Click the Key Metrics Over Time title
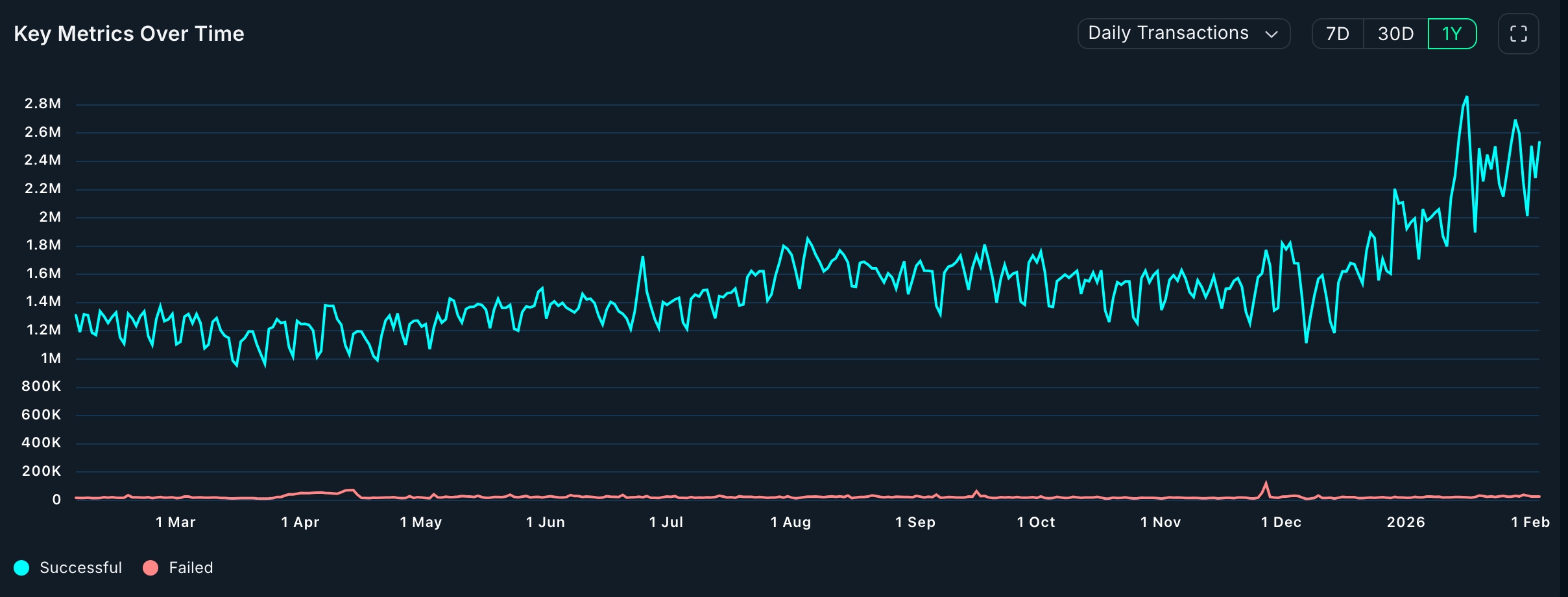The width and height of the screenshot is (1568, 597). click(x=129, y=33)
